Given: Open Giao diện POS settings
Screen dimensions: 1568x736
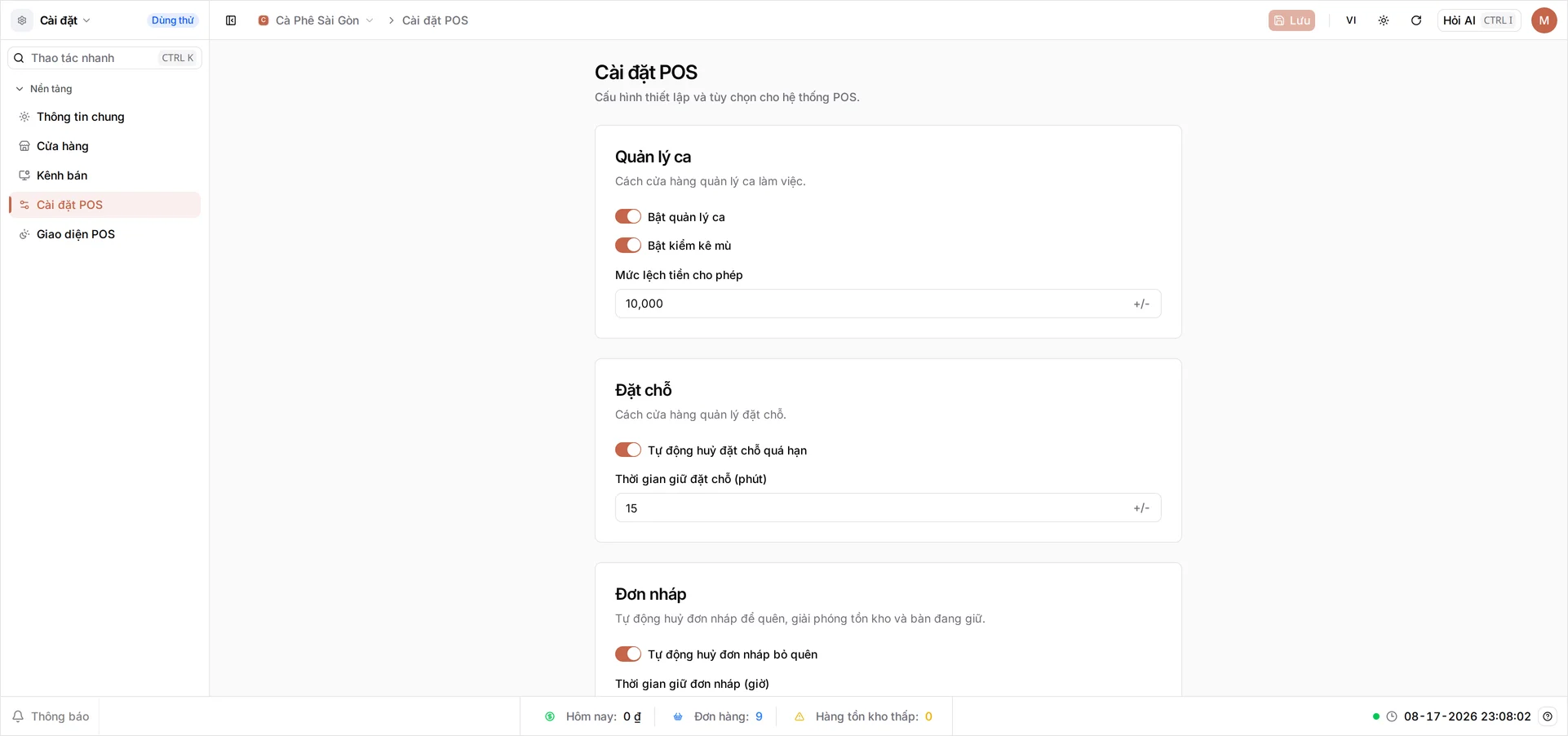Looking at the screenshot, I should click(x=105, y=234).
